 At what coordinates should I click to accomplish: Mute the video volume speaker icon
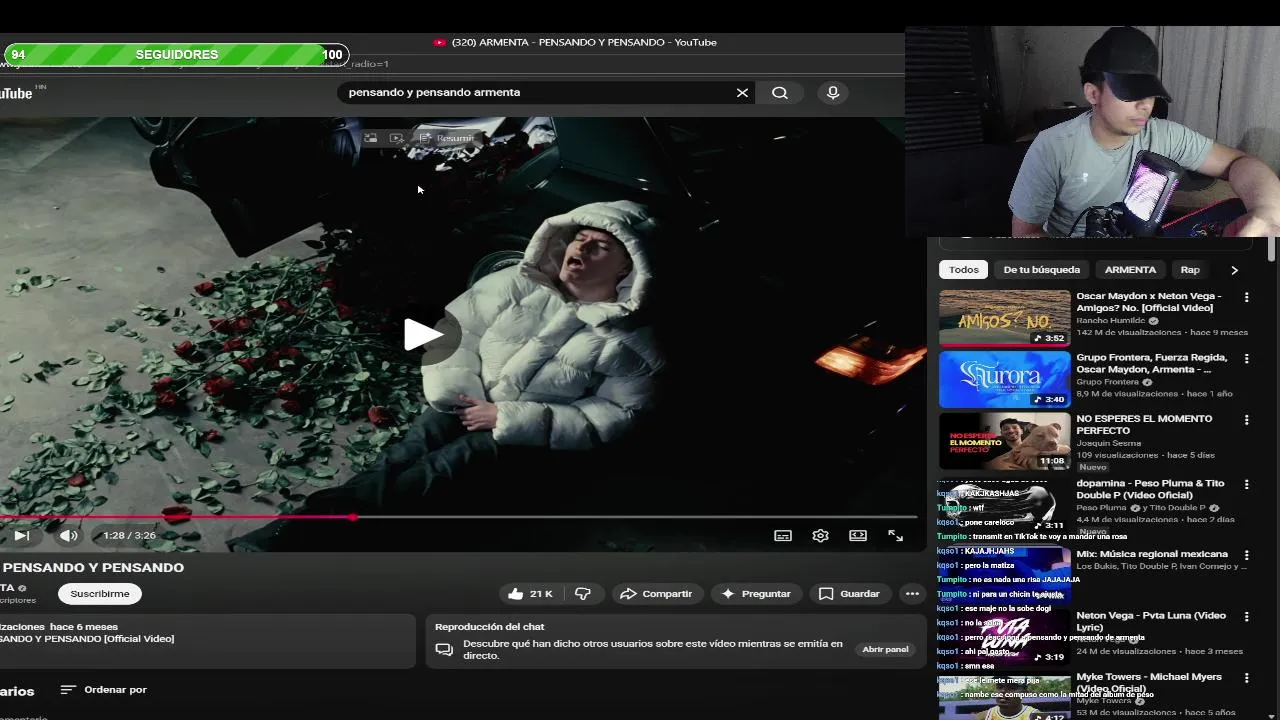[x=68, y=535]
